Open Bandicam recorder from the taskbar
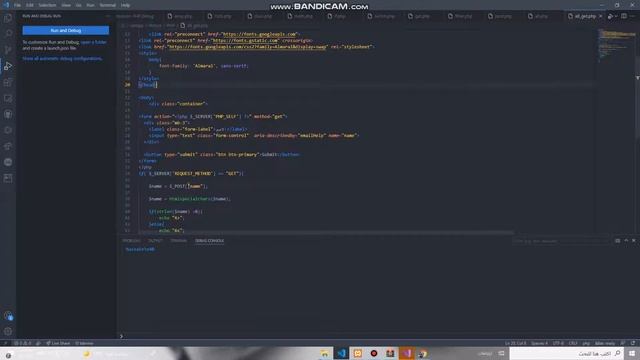Screen dimensions: 640x360 (374, 353)
